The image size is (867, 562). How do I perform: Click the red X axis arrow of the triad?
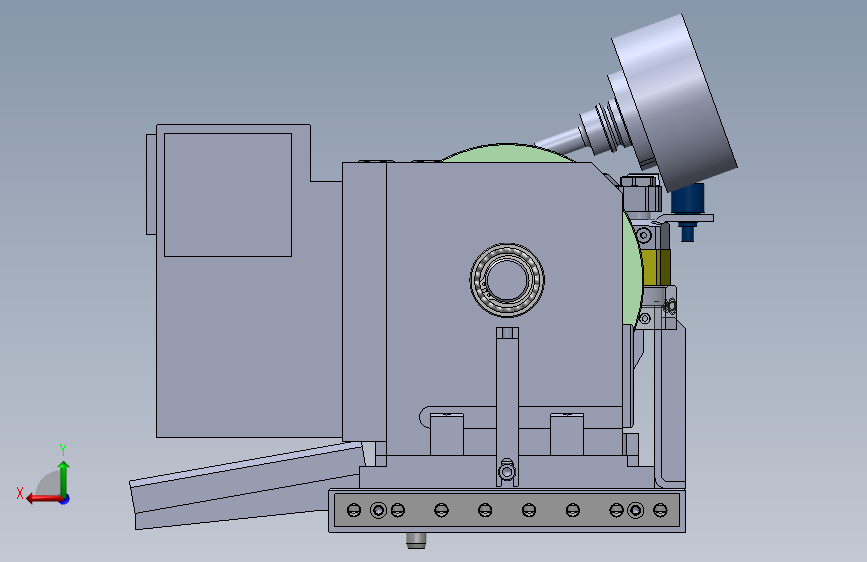(44, 499)
